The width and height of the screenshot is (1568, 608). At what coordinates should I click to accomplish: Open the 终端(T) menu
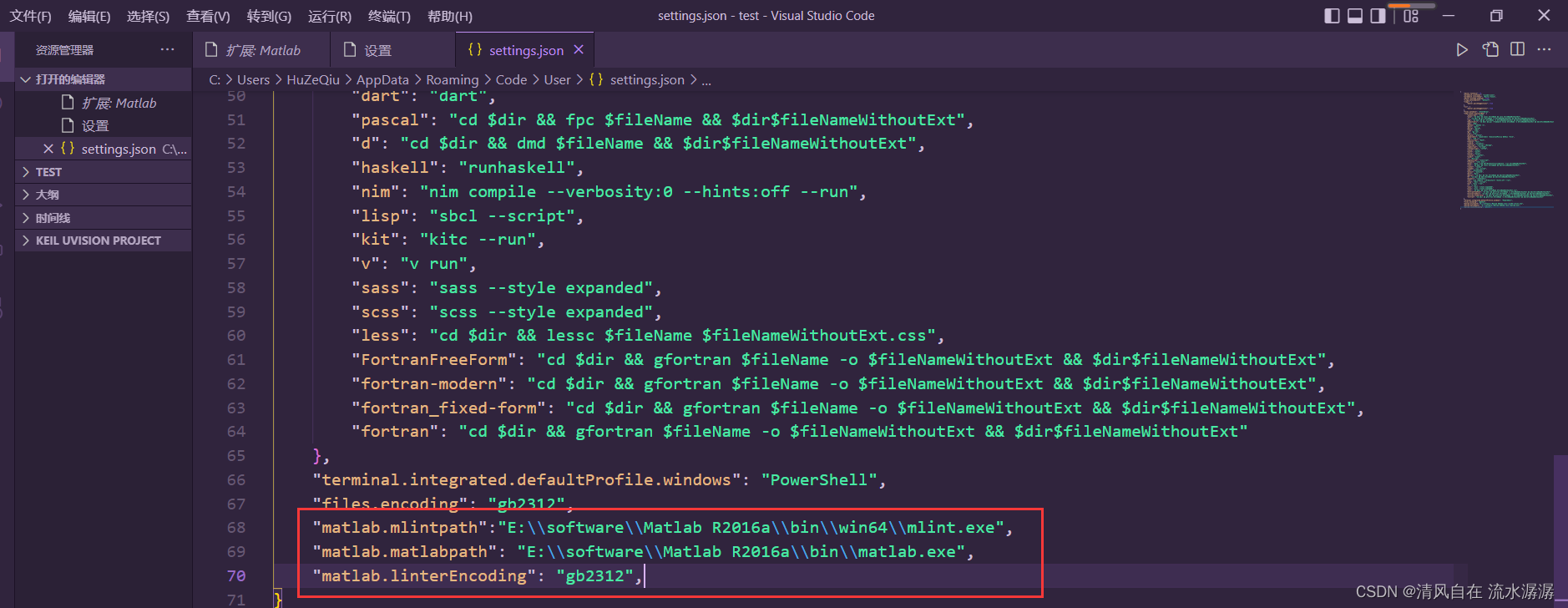coord(389,16)
